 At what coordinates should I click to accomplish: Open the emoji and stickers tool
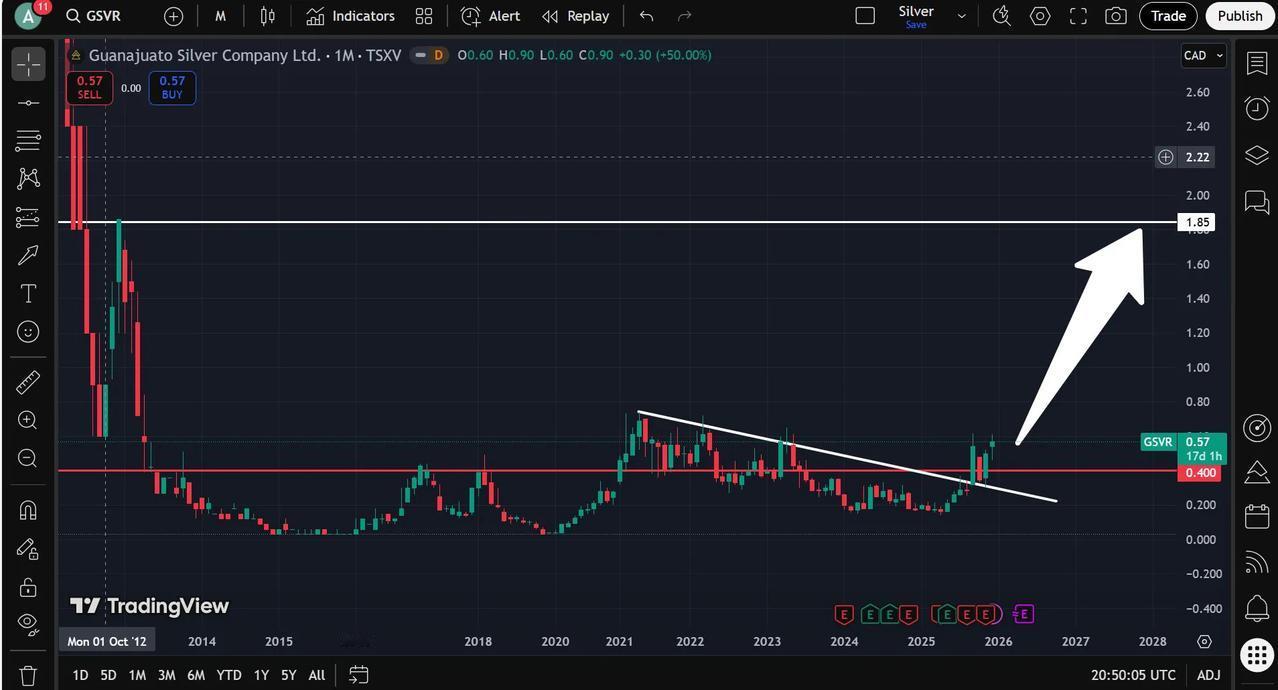[28, 331]
